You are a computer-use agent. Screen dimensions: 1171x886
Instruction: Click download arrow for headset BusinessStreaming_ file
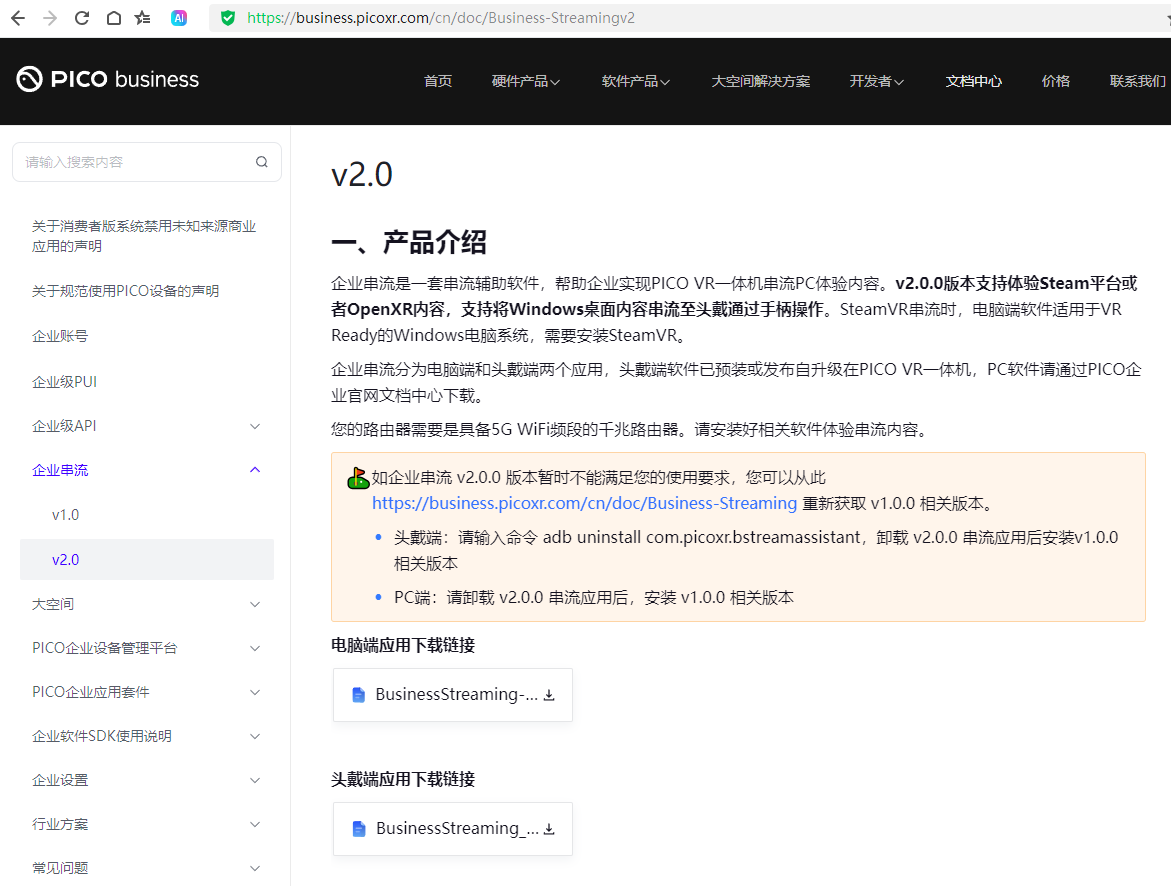pyautogui.click(x=549, y=828)
